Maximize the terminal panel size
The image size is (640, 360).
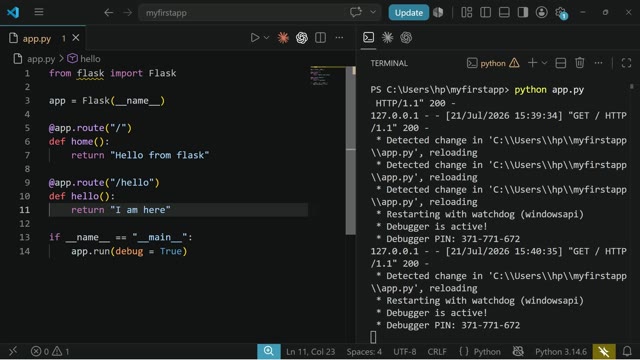[x=626, y=63]
